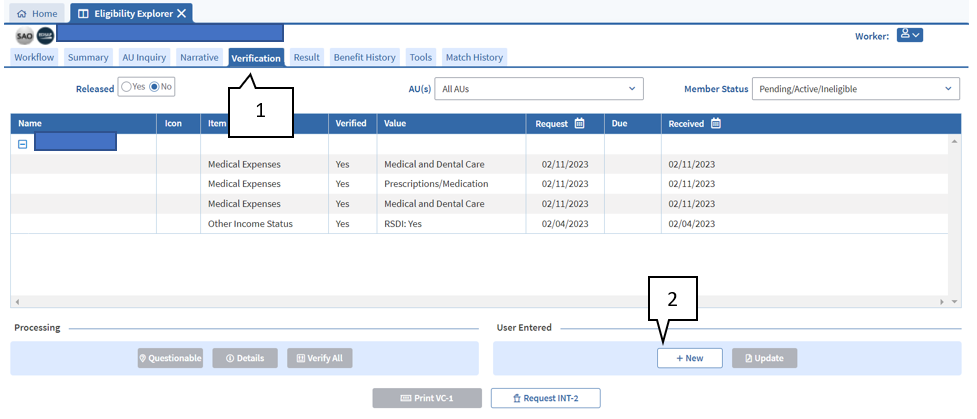Click the dark round program icon beside SAO
This screenshot has height=419, width=977.
[x=45, y=36]
